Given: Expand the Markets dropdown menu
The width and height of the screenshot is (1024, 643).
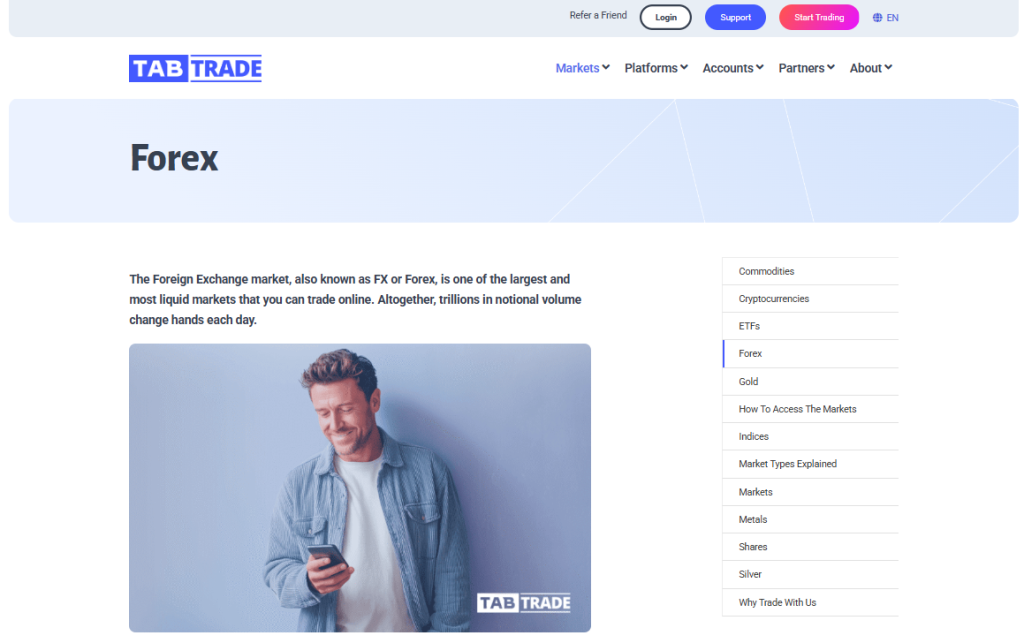Looking at the screenshot, I should coord(583,68).
